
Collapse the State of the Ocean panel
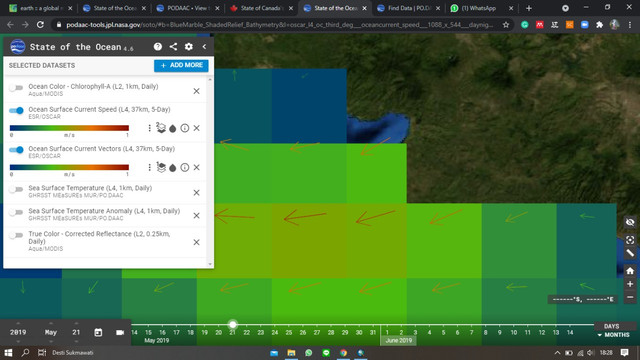click(204, 47)
